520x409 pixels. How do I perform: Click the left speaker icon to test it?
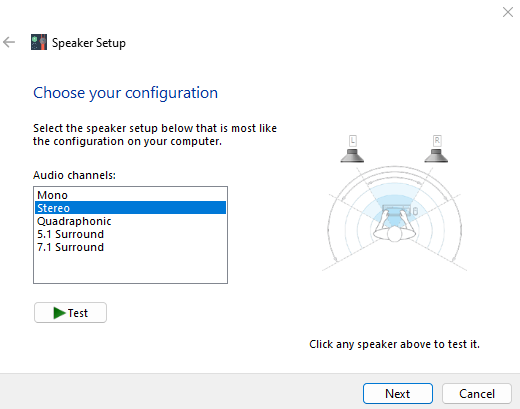click(x=352, y=156)
